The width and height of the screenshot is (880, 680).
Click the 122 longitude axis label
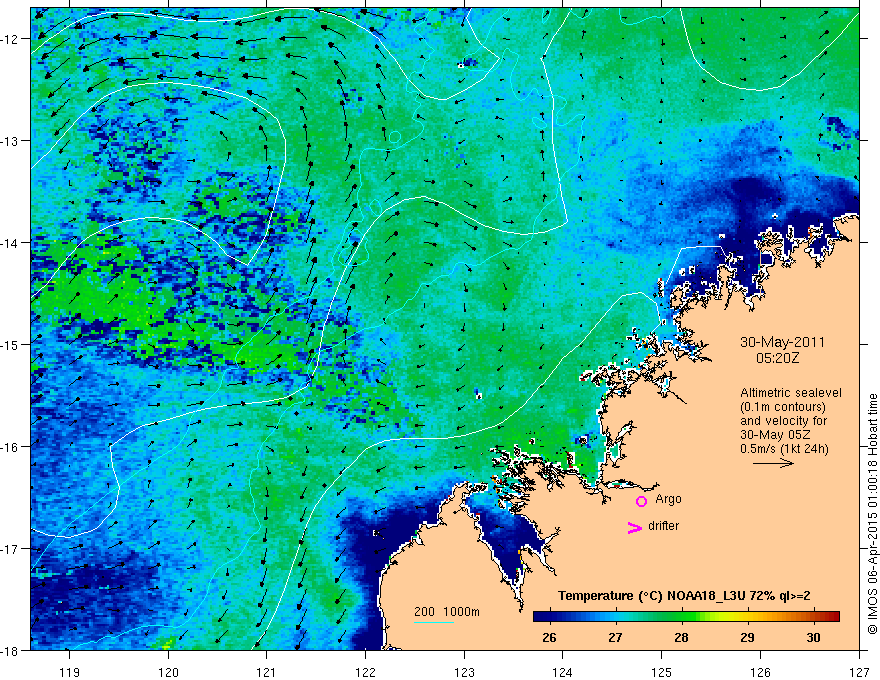click(x=365, y=672)
